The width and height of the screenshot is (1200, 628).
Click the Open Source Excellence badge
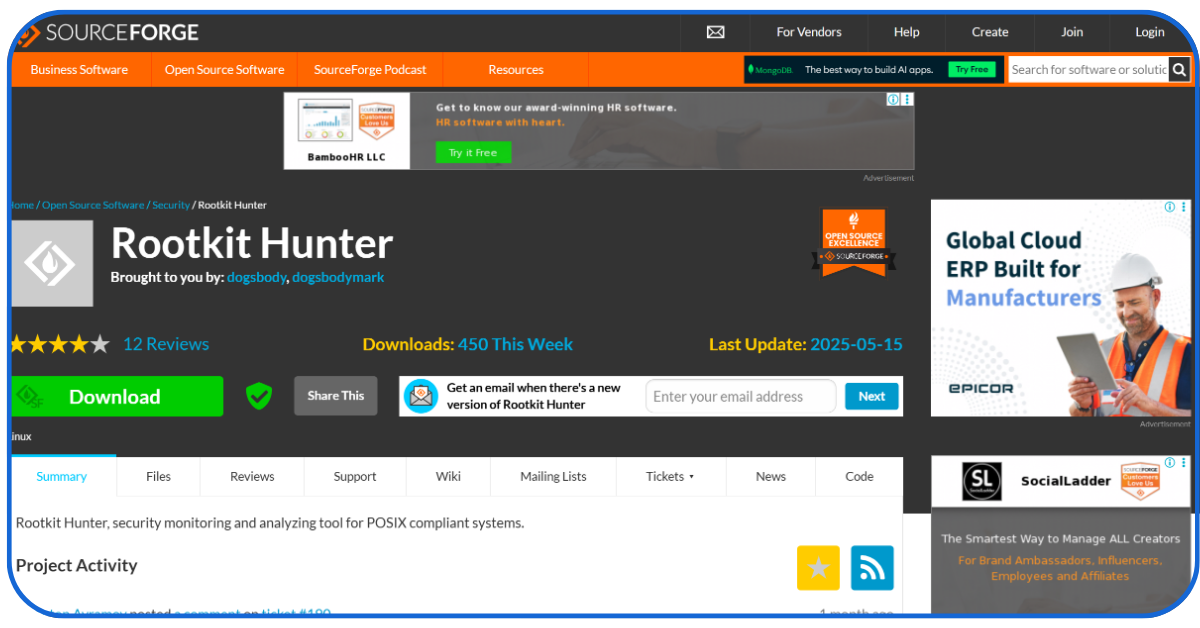(x=853, y=243)
